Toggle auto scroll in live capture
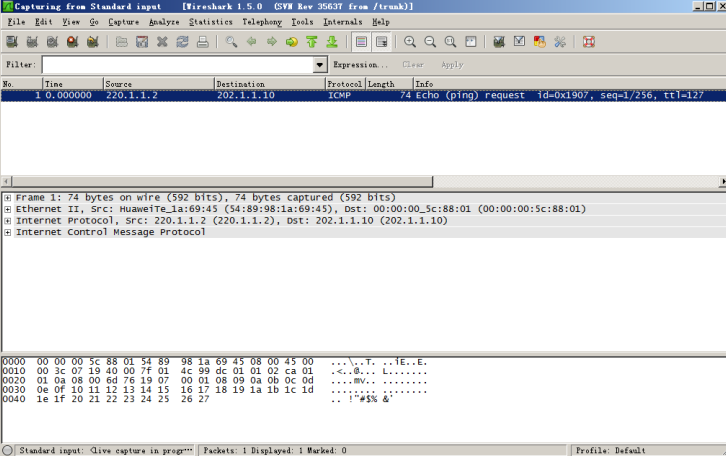Viewport: 726px width, 456px height. [381, 42]
